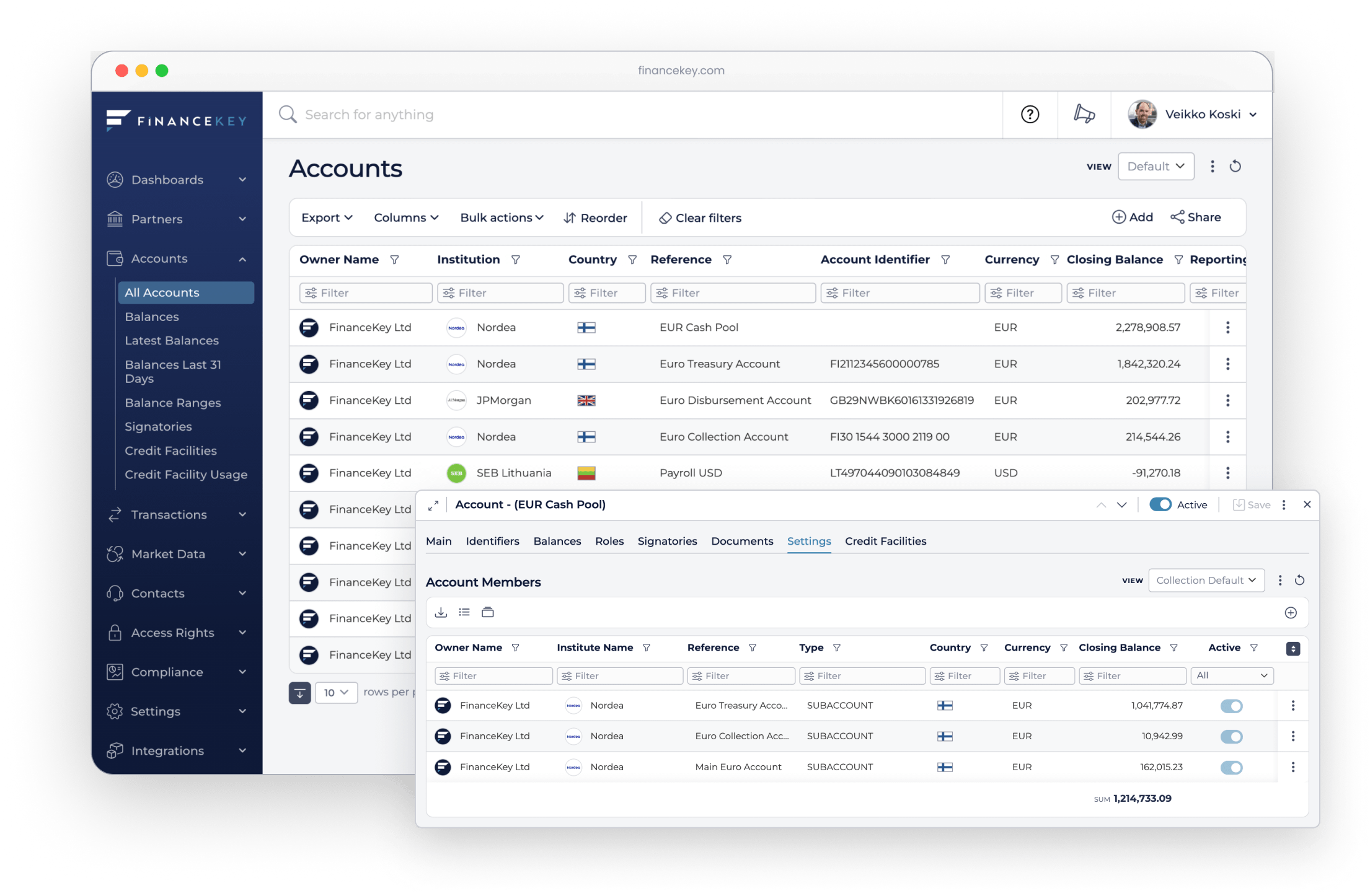This screenshot has width=1370, height=896.
Task: Switch to the Credit Facilities tab in panel
Action: [x=885, y=541]
